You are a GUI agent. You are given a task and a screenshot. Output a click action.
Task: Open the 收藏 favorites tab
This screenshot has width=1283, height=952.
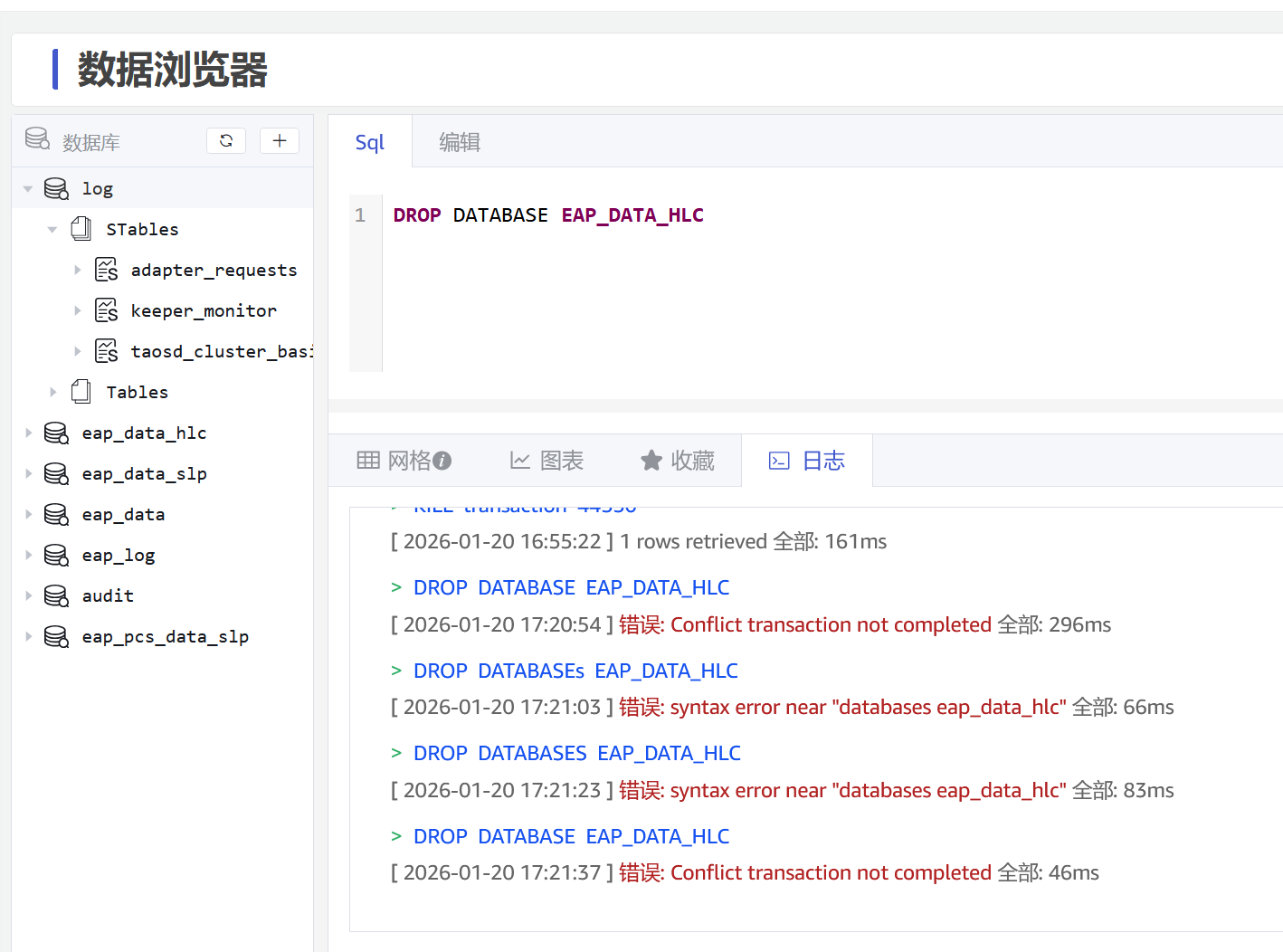(678, 461)
